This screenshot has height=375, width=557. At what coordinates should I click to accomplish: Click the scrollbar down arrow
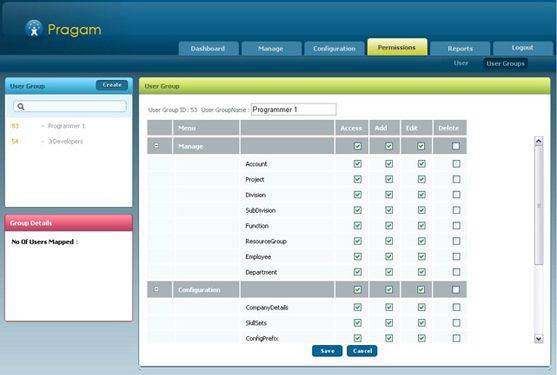coord(539,339)
